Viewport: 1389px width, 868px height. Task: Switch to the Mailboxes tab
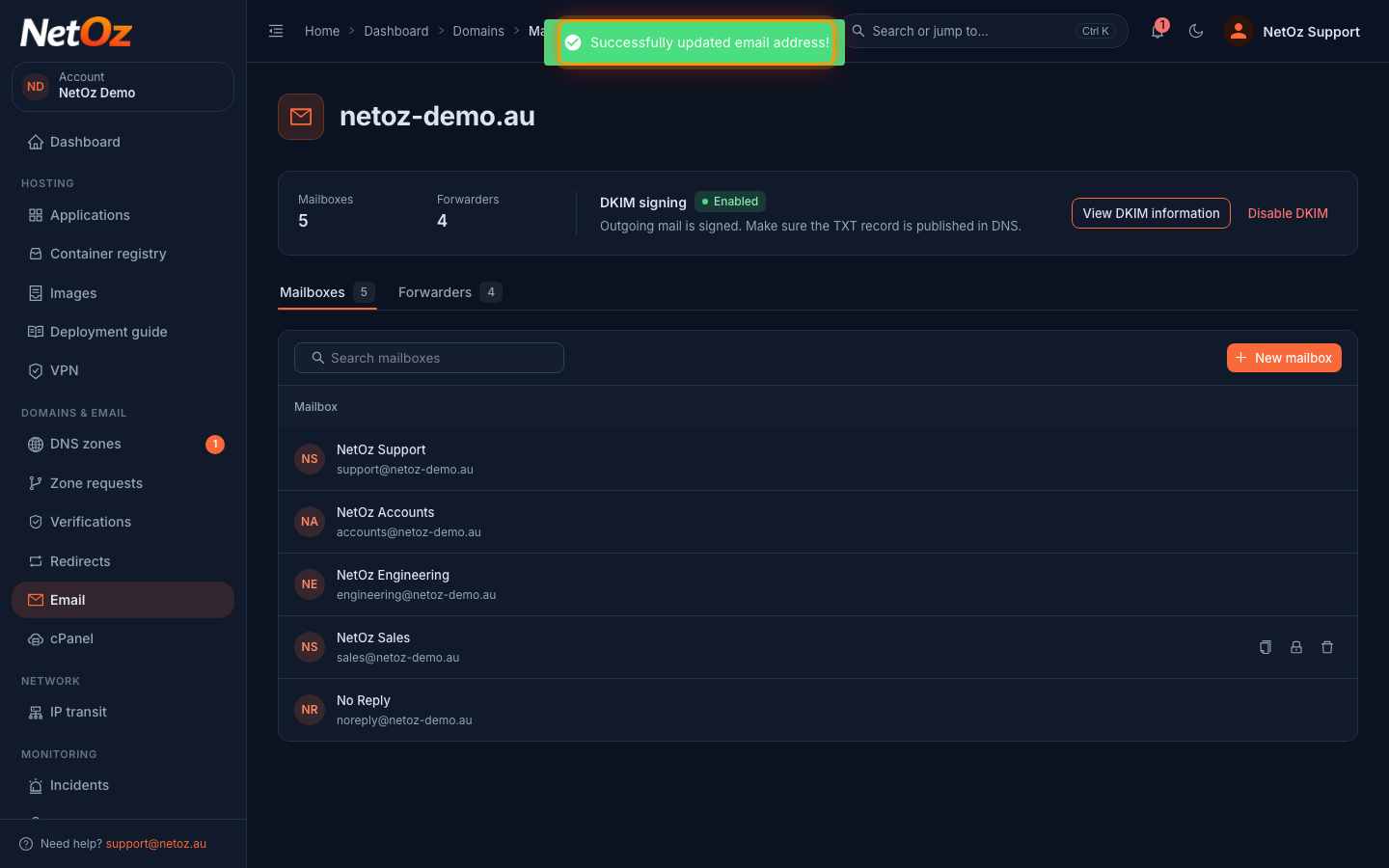pos(327,292)
